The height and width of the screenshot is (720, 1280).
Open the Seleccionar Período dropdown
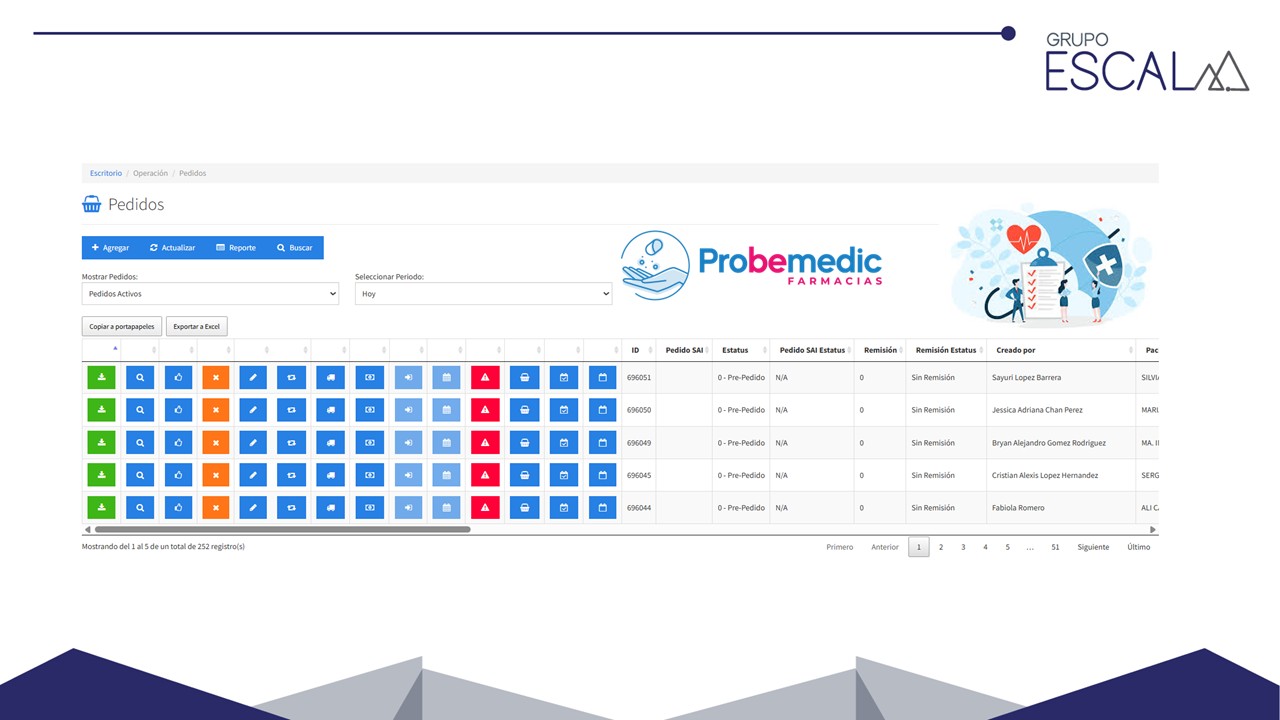coord(483,294)
